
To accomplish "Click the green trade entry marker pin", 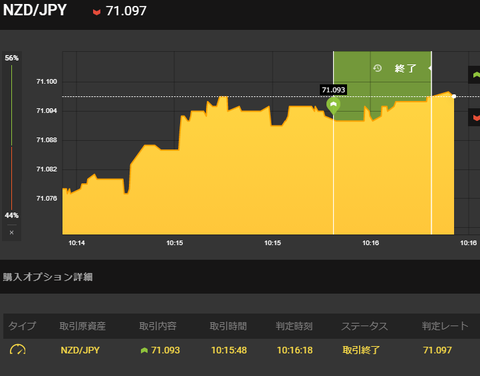I will click(333, 105).
